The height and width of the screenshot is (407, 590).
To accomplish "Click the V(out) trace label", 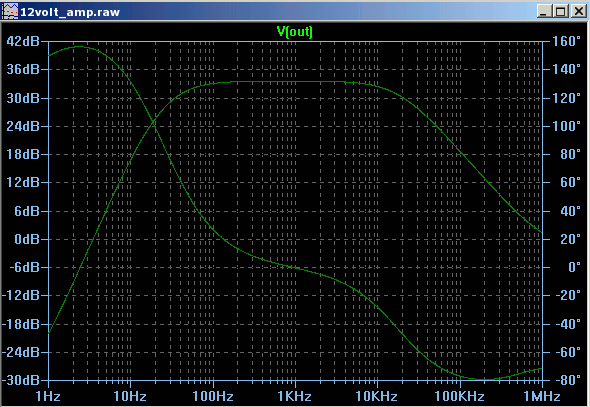I will tap(295, 32).
